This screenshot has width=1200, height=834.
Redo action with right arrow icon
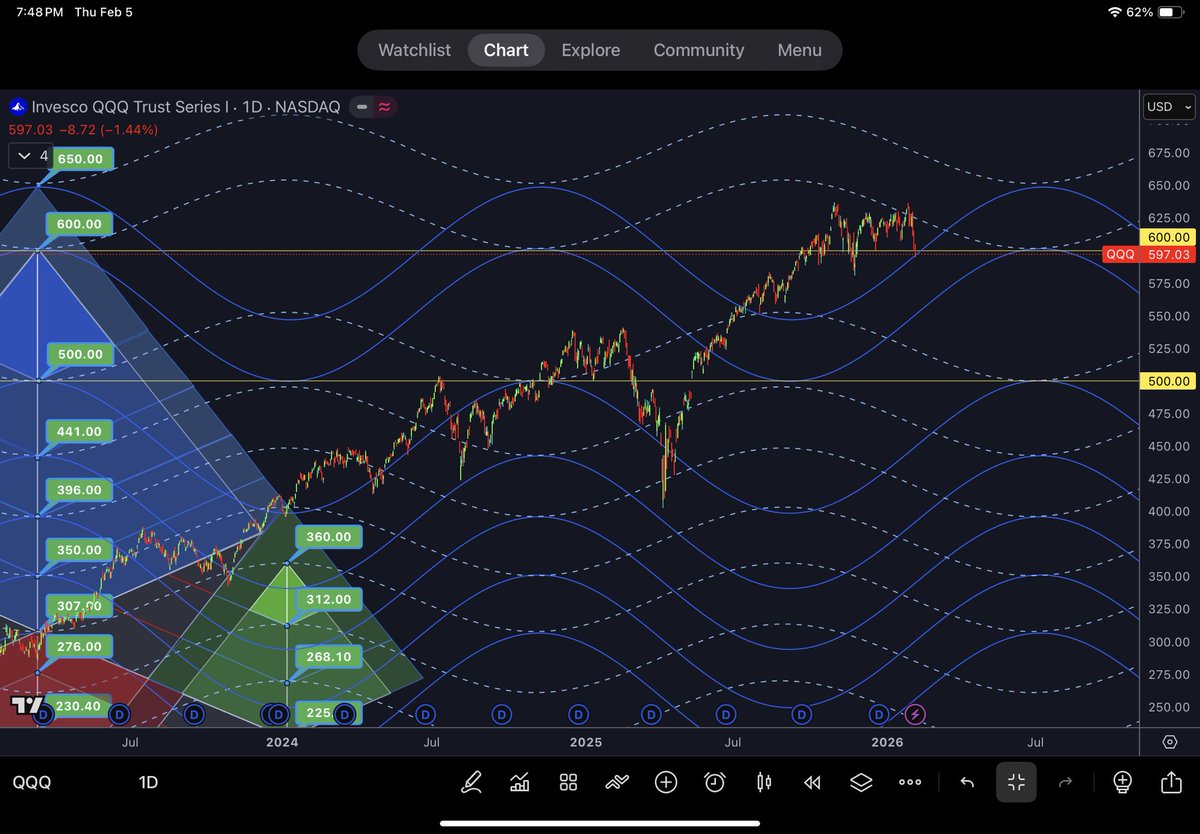[x=1065, y=783]
